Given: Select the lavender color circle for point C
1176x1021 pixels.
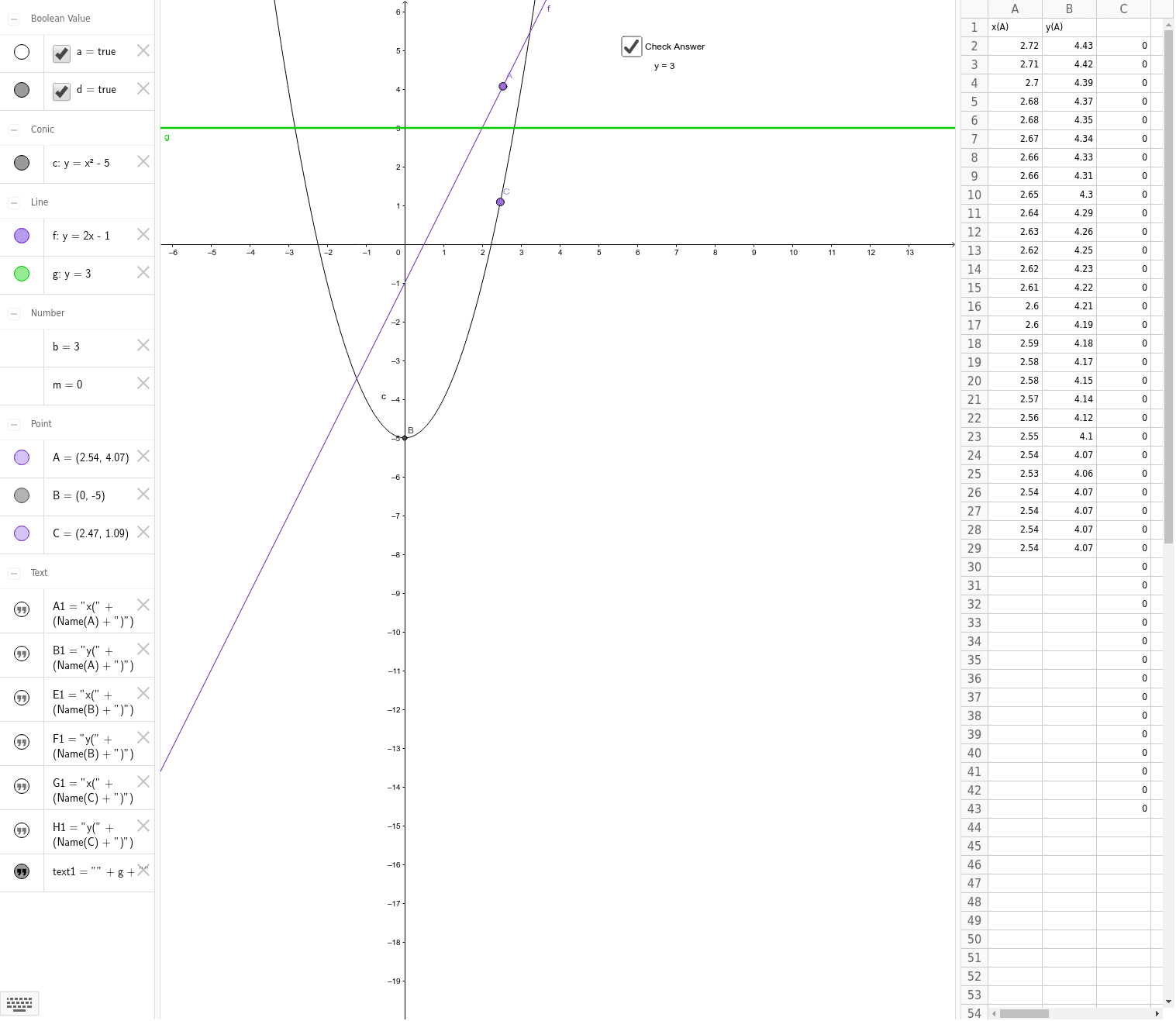Looking at the screenshot, I should coord(22,533).
